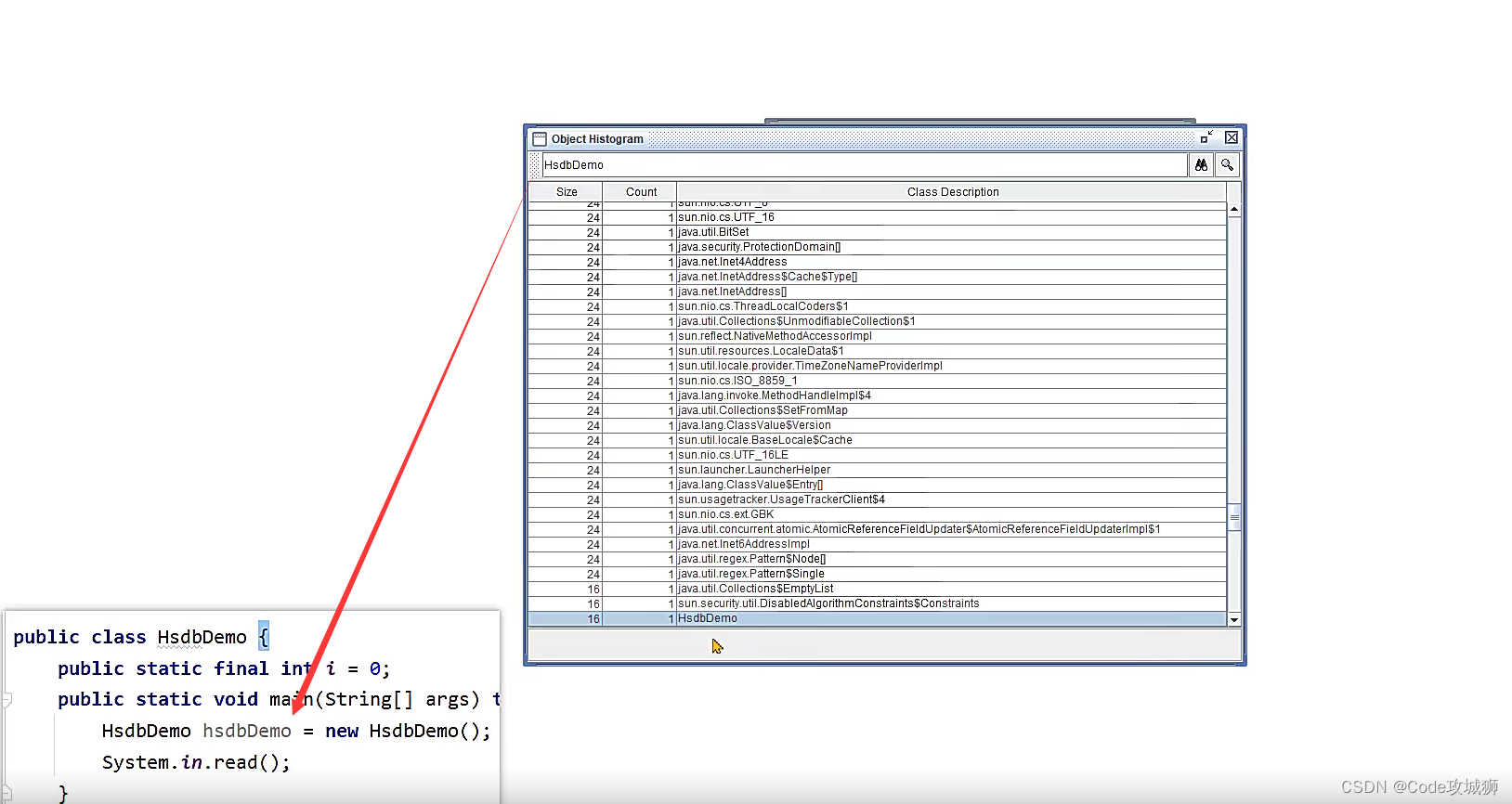This screenshot has width=1512, height=804.
Task: Click the main method declaration in code
Action: click(x=279, y=699)
